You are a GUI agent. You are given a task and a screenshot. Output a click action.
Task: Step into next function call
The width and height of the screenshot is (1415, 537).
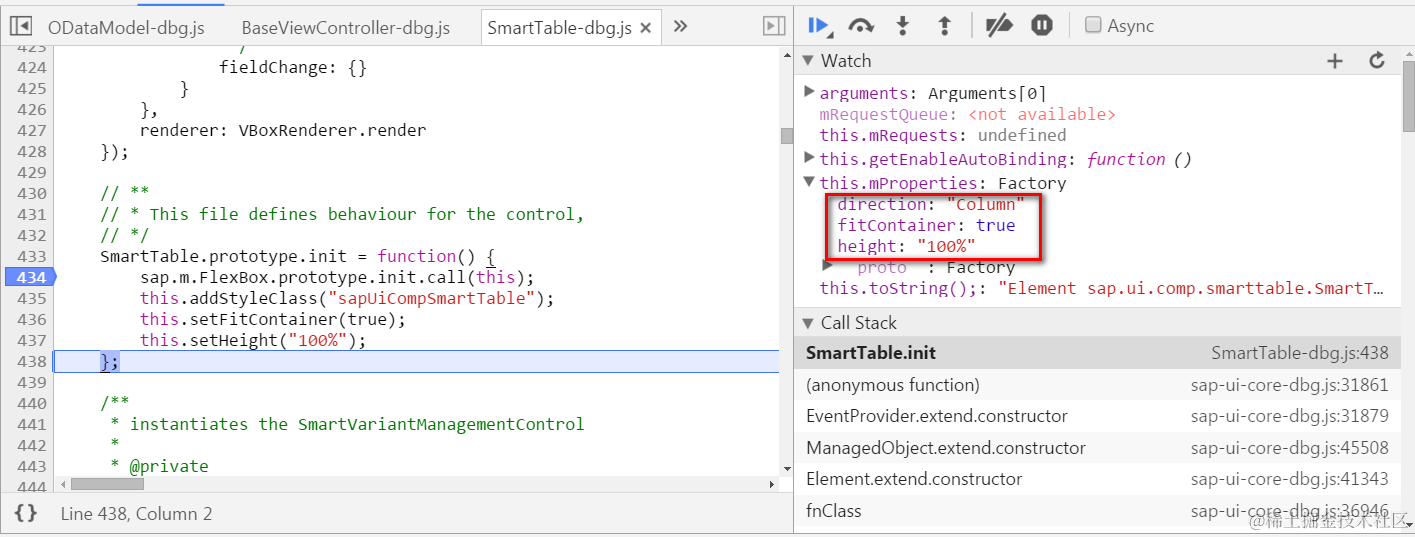click(x=902, y=26)
